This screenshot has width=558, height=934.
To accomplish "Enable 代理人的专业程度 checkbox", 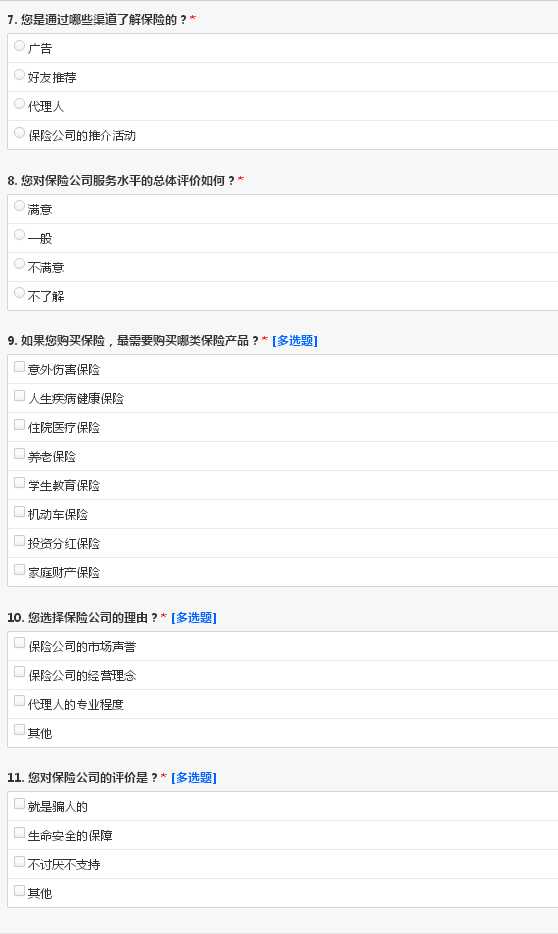I will pyautogui.click(x=20, y=702).
